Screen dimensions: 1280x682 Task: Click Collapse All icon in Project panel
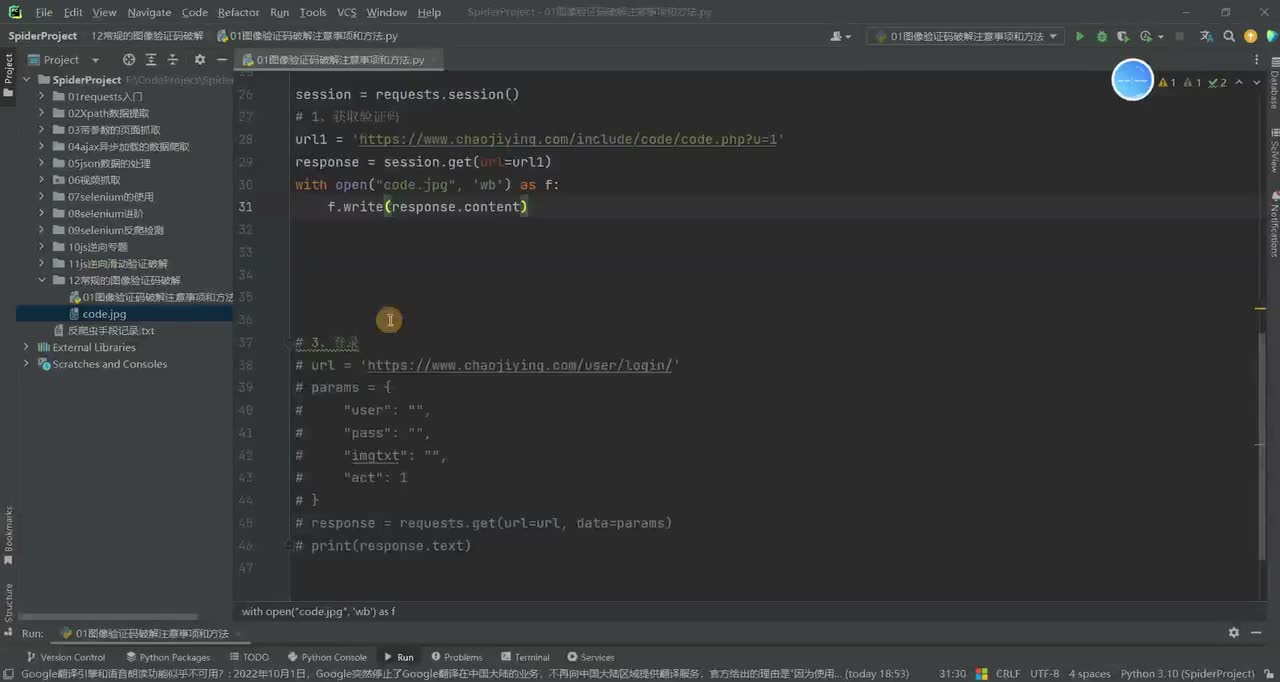click(174, 60)
